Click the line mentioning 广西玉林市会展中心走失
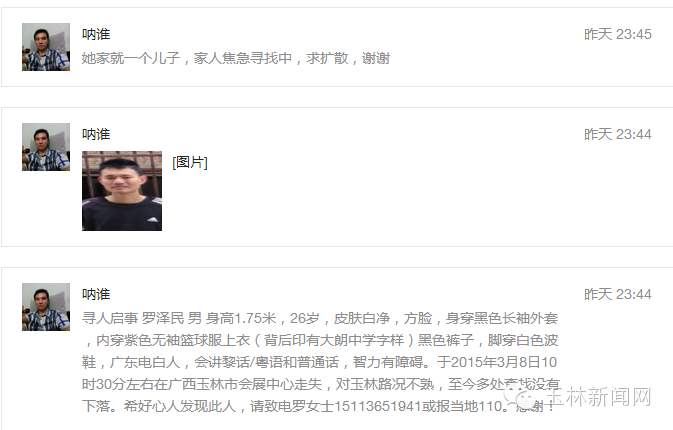Viewport: 673px width, 430px height. [x=321, y=384]
